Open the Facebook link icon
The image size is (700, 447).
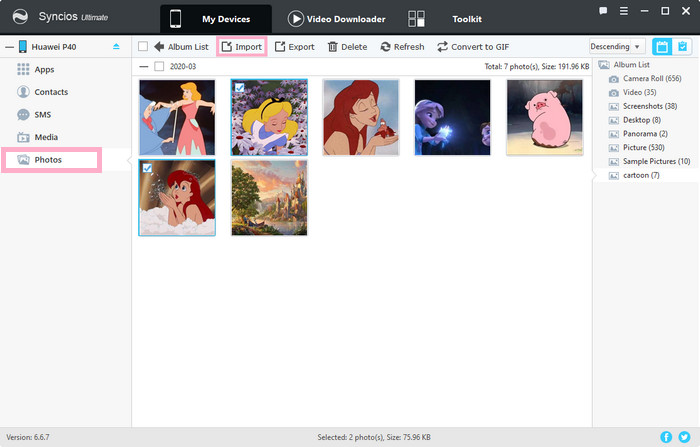pos(666,437)
